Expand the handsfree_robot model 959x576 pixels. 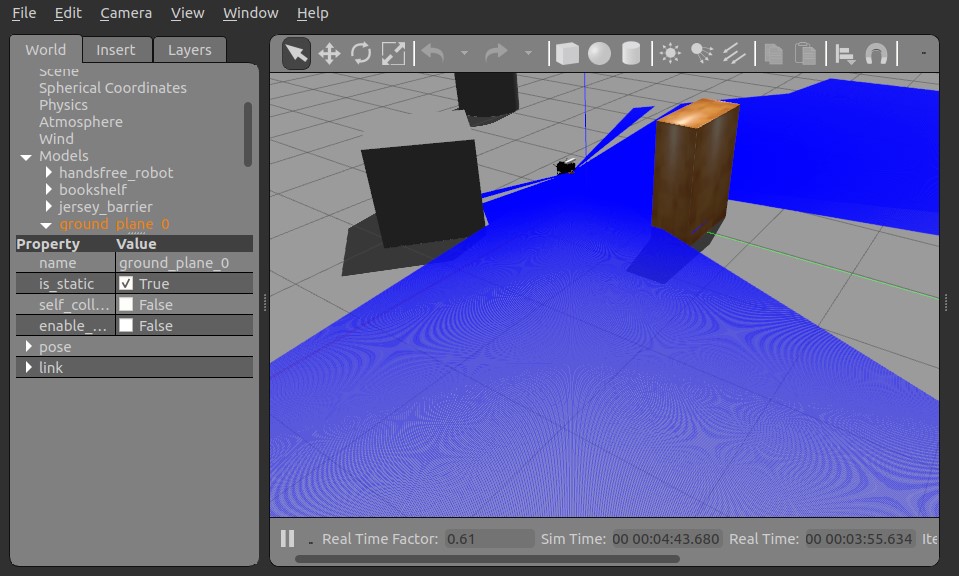(48, 173)
